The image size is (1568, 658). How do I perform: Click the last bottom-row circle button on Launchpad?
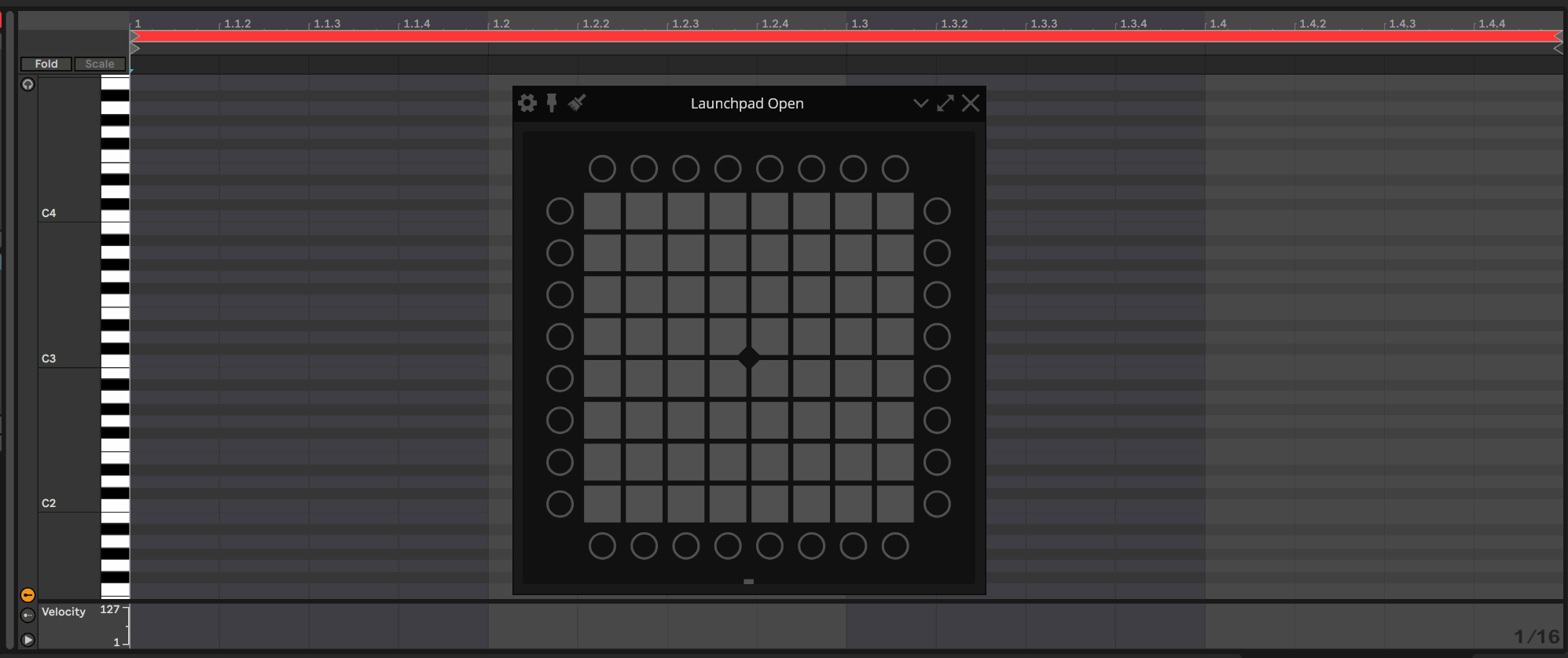pos(894,546)
